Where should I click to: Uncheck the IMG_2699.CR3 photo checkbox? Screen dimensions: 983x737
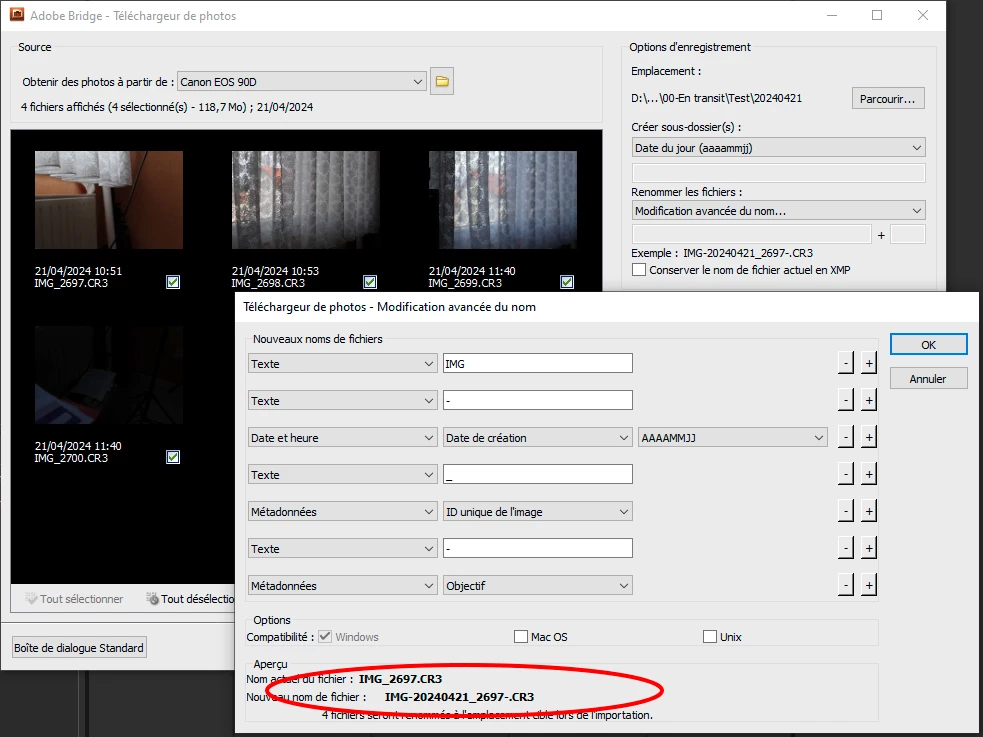(x=567, y=282)
